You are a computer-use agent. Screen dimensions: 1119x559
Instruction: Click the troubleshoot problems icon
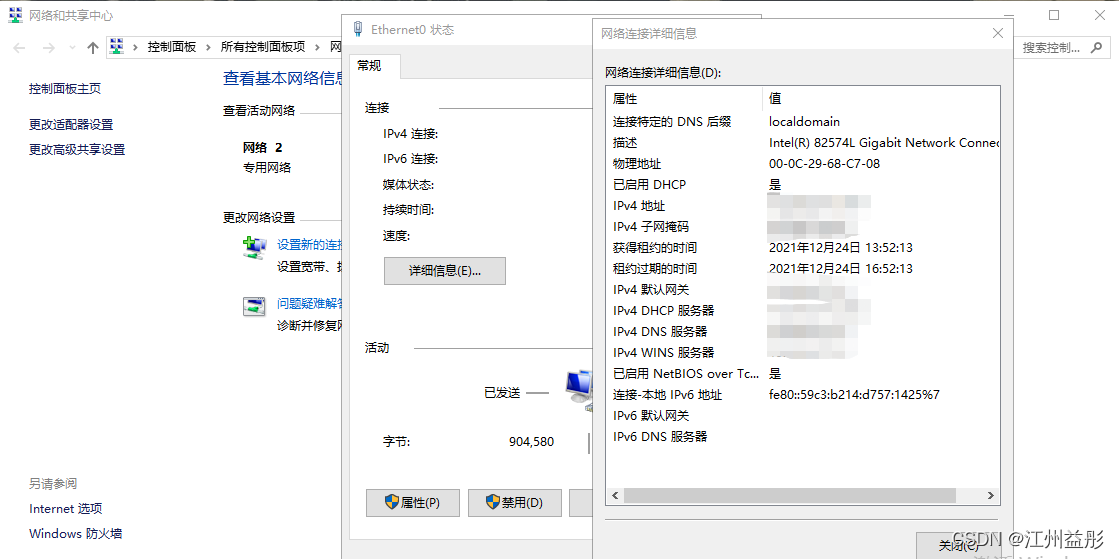click(254, 307)
